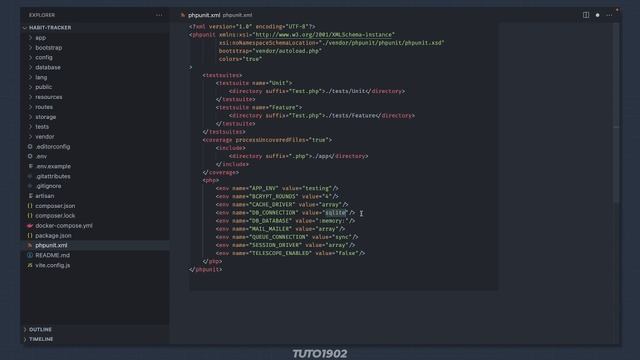Open editor more actions ellipsis
This screenshot has height=360, width=640.
tap(609, 15)
